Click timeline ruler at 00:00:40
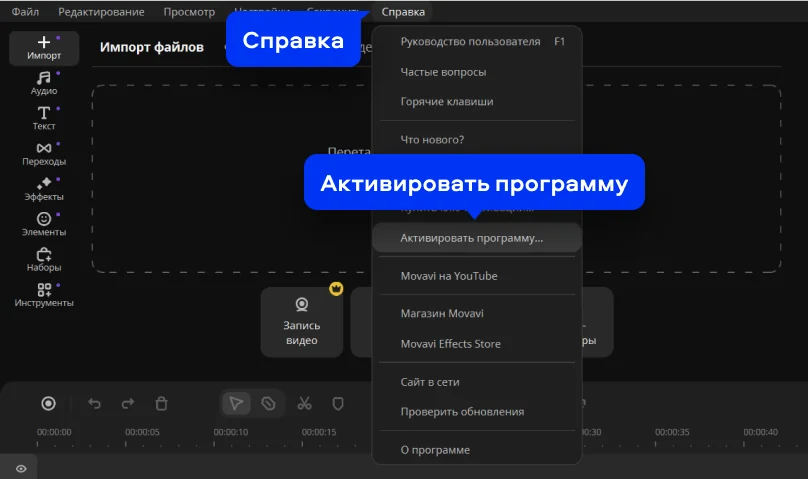Screen dimensions: 808x479 coord(761,432)
